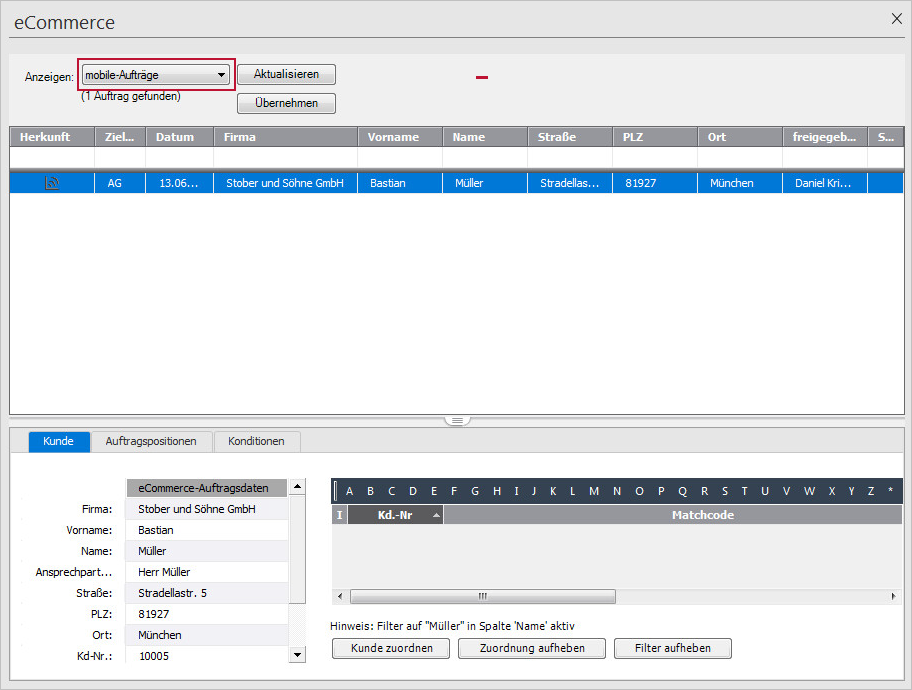Filter customers by letter C
This screenshot has width=912, height=690.
[391, 491]
